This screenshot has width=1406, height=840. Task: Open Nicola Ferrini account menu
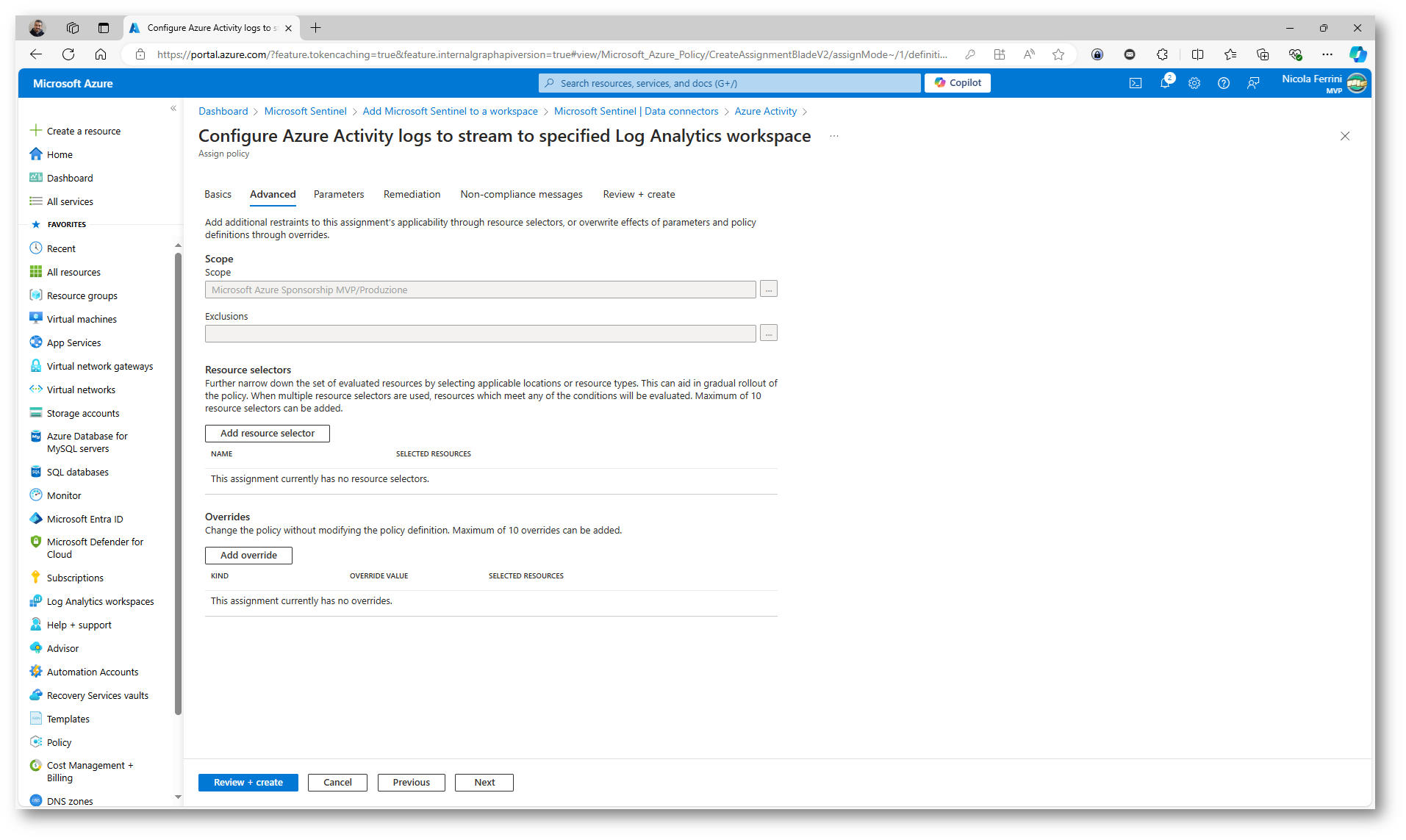point(1324,83)
